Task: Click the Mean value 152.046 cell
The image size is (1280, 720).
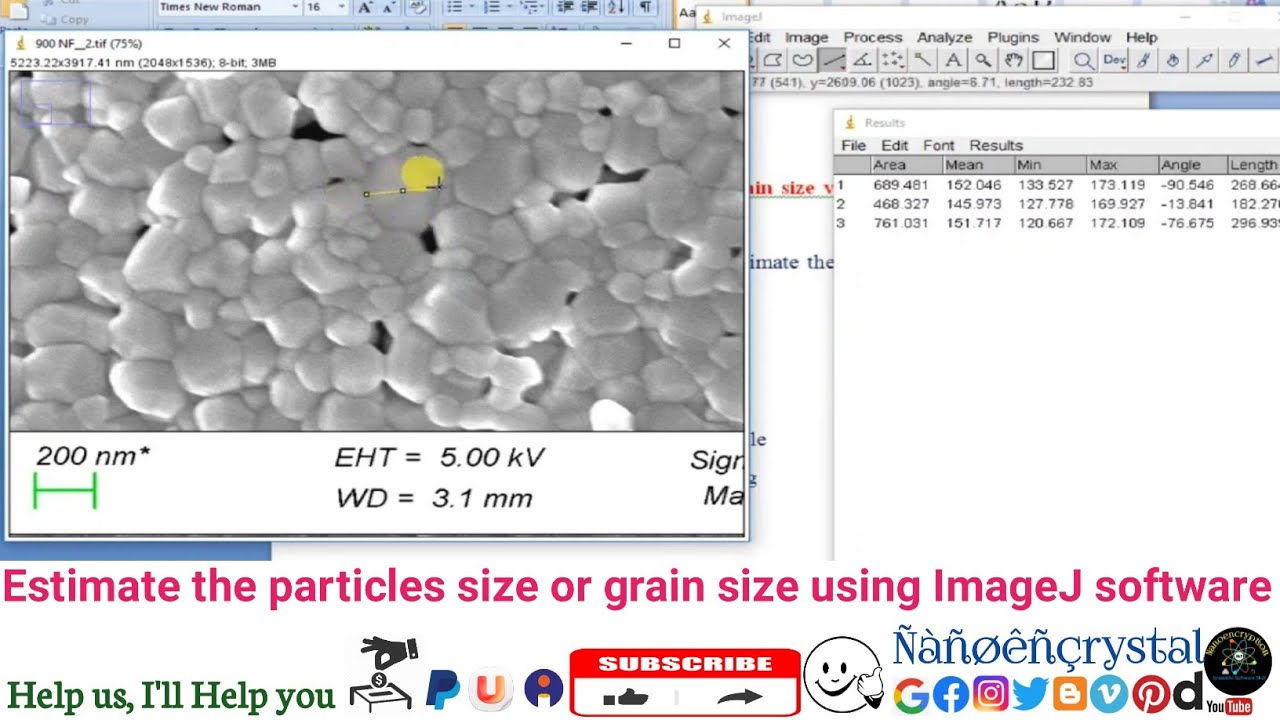Action: tap(973, 185)
